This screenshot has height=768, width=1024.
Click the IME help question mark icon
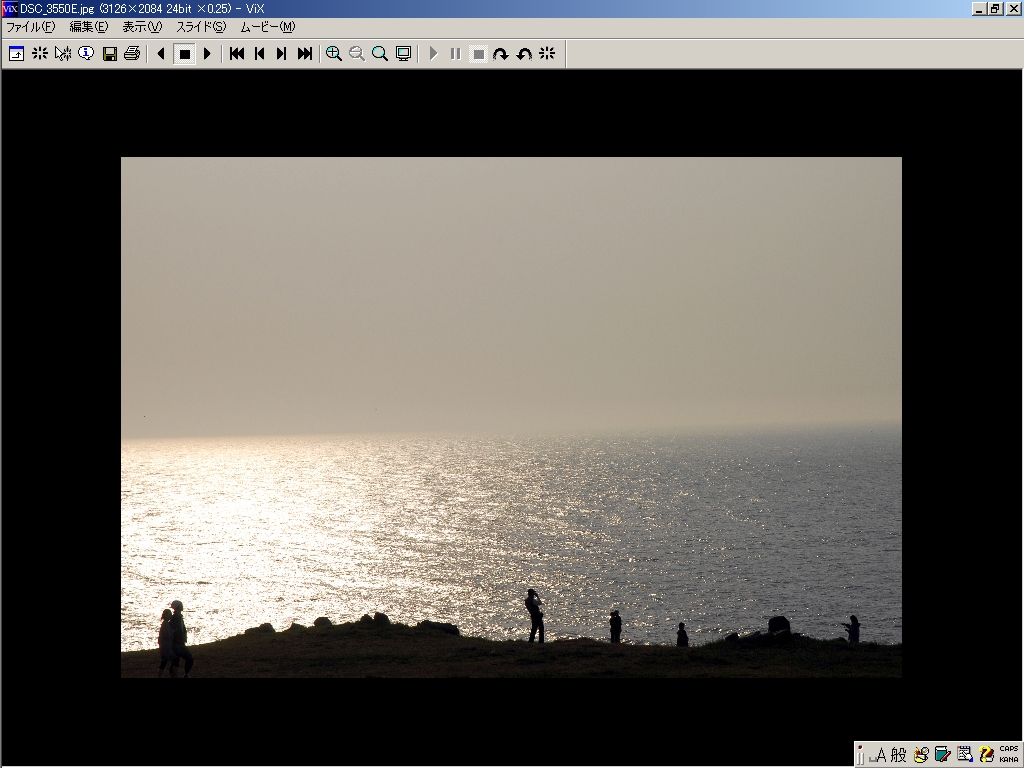coord(986,755)
